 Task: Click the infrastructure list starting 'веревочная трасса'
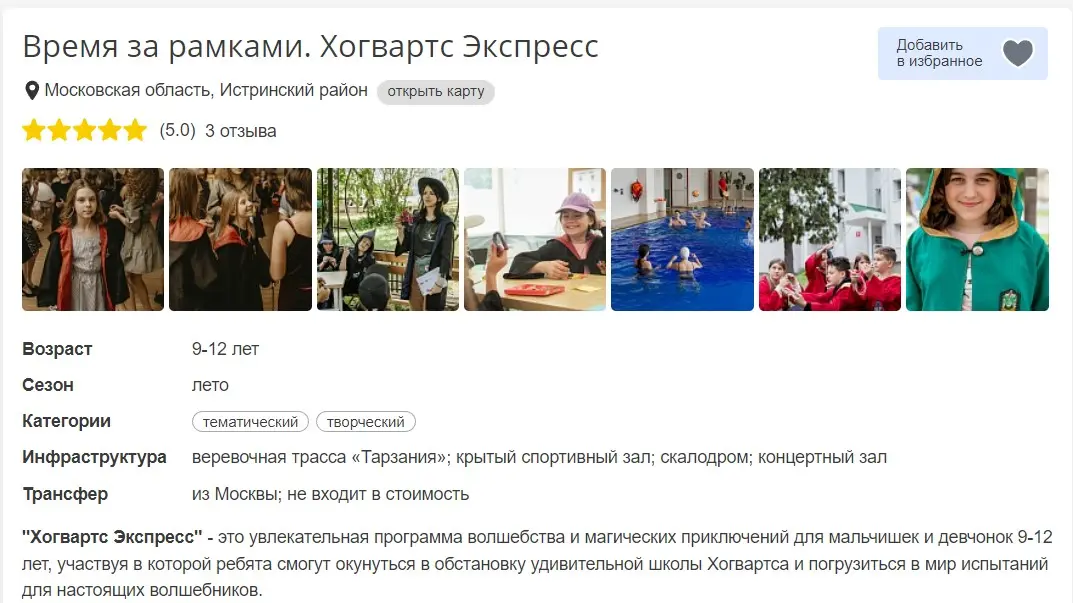(x=539, y=457)
